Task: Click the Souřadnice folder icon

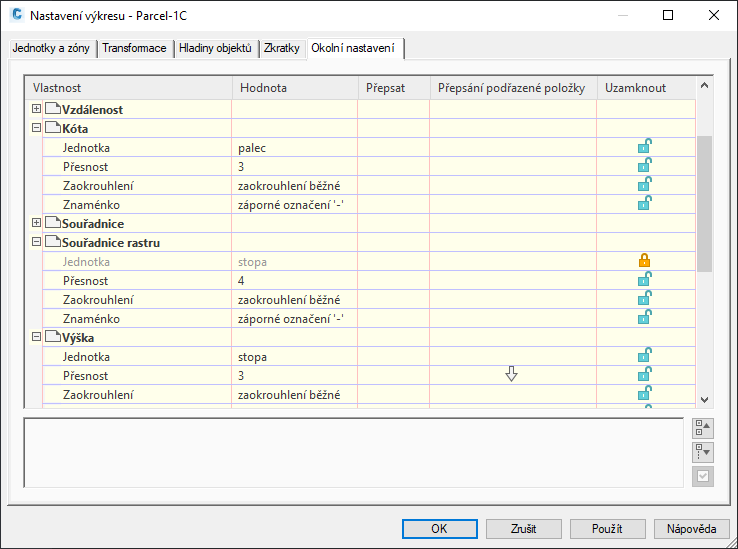Action: (53, 223)
